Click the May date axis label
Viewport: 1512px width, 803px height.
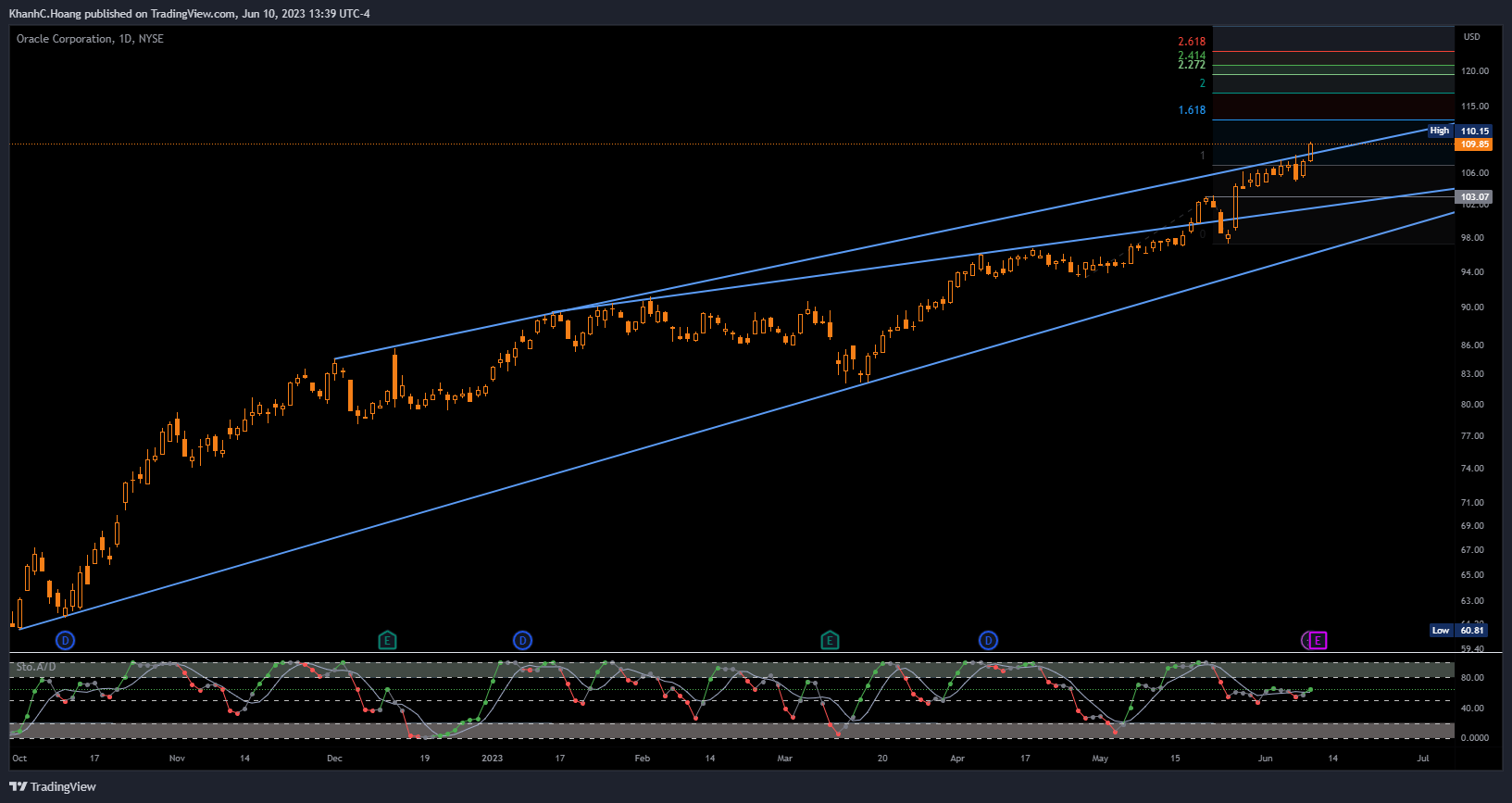pos(1100,759)
